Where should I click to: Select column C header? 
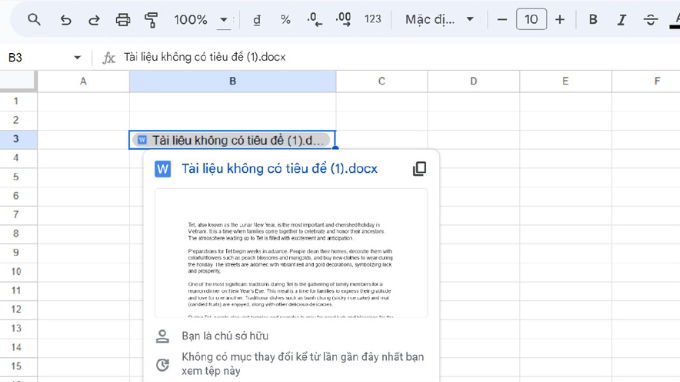(x=382, y=81)
